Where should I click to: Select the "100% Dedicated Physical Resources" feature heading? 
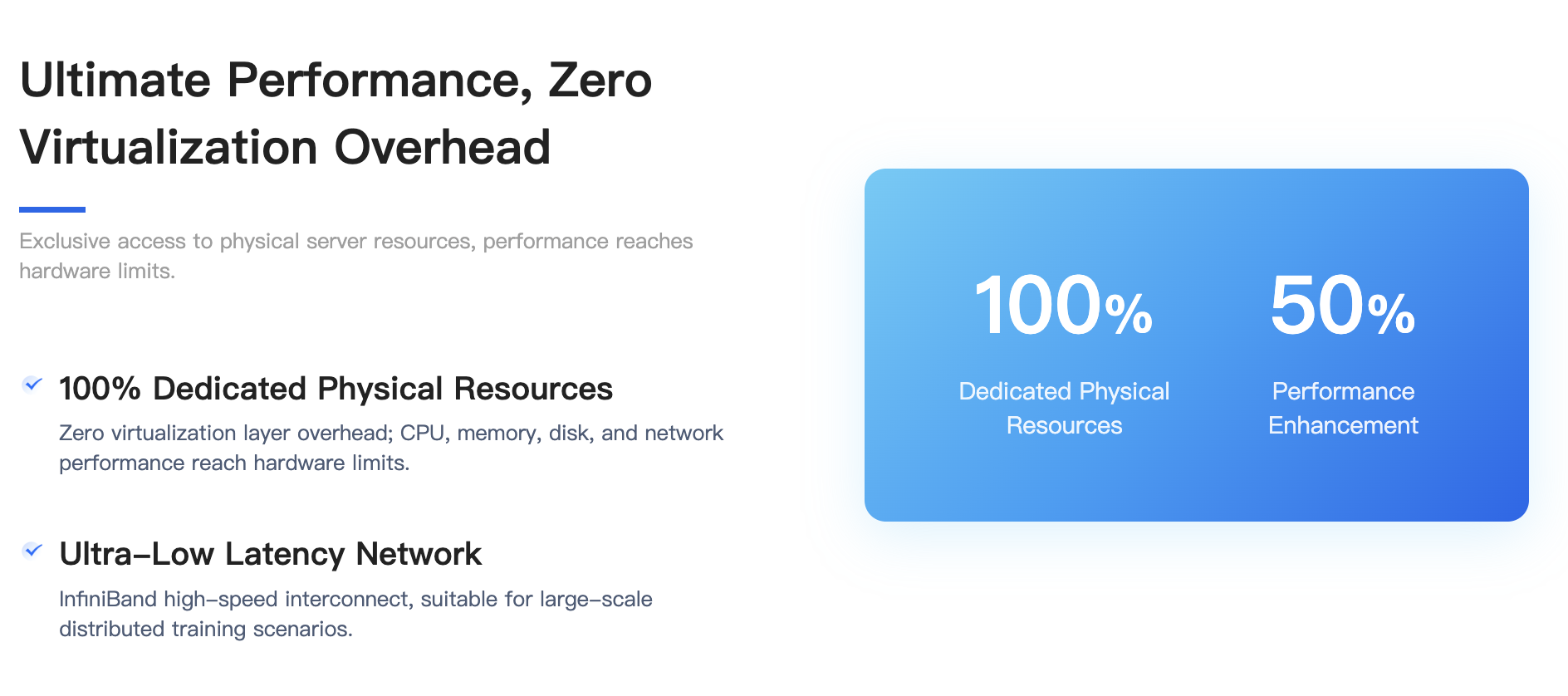pos(336,389)
